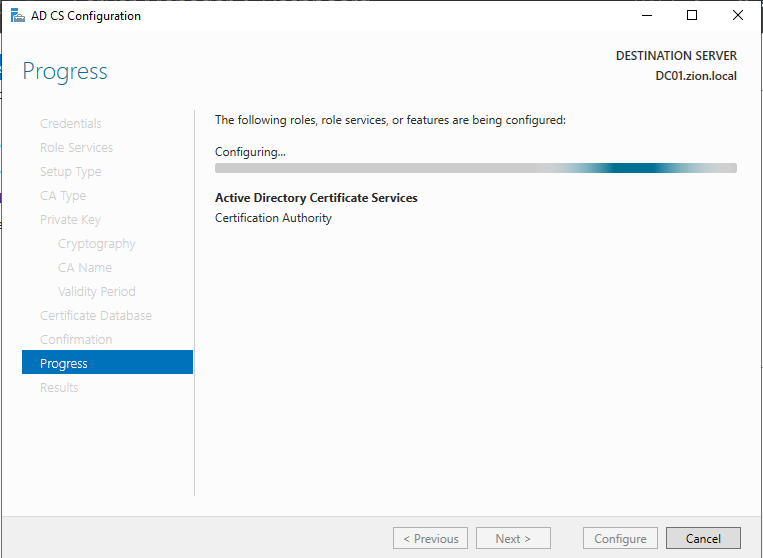This screenshot has height=558, width=763.
Task: Select the Confirmation step
Action: 76,340
